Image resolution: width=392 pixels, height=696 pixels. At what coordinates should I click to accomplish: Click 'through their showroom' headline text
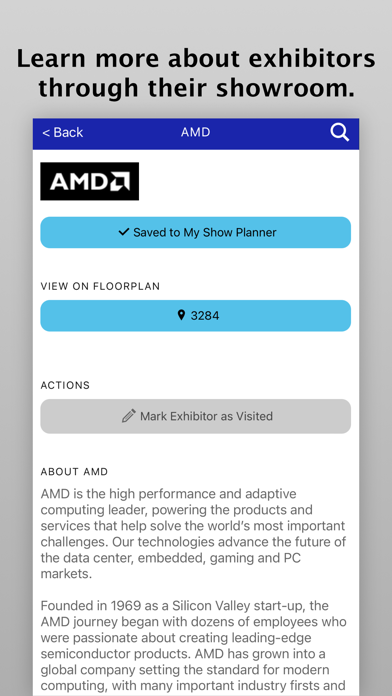[197, 88]
